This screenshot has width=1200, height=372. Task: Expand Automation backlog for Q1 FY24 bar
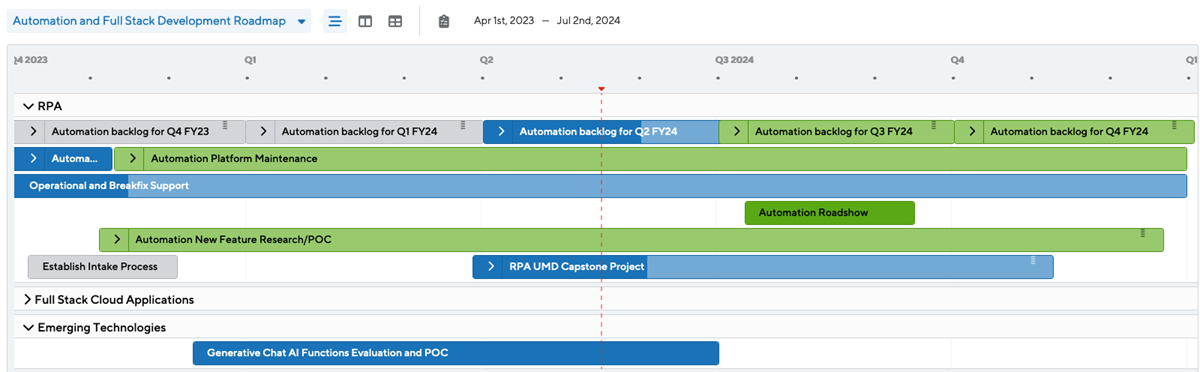point(263,132)
